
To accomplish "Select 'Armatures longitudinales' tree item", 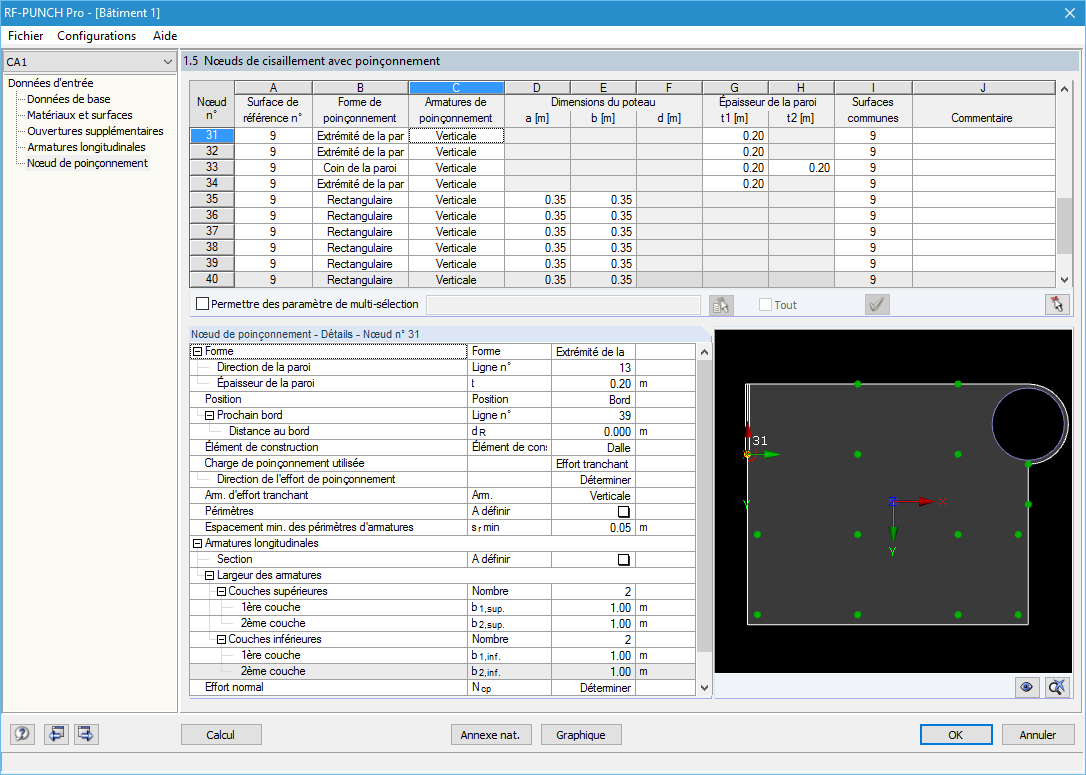I will tap(87, 147).
